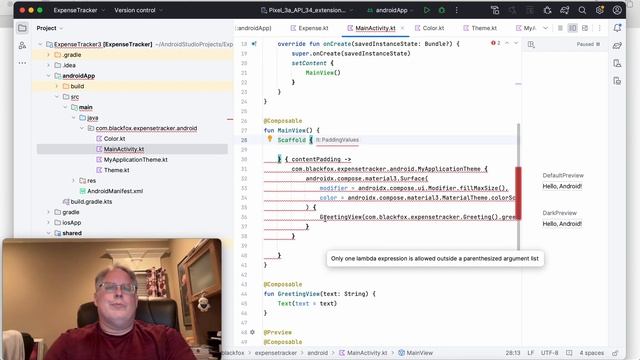Switch editor to Design-only view
The image size is (640, 360).
pos(585,28)
